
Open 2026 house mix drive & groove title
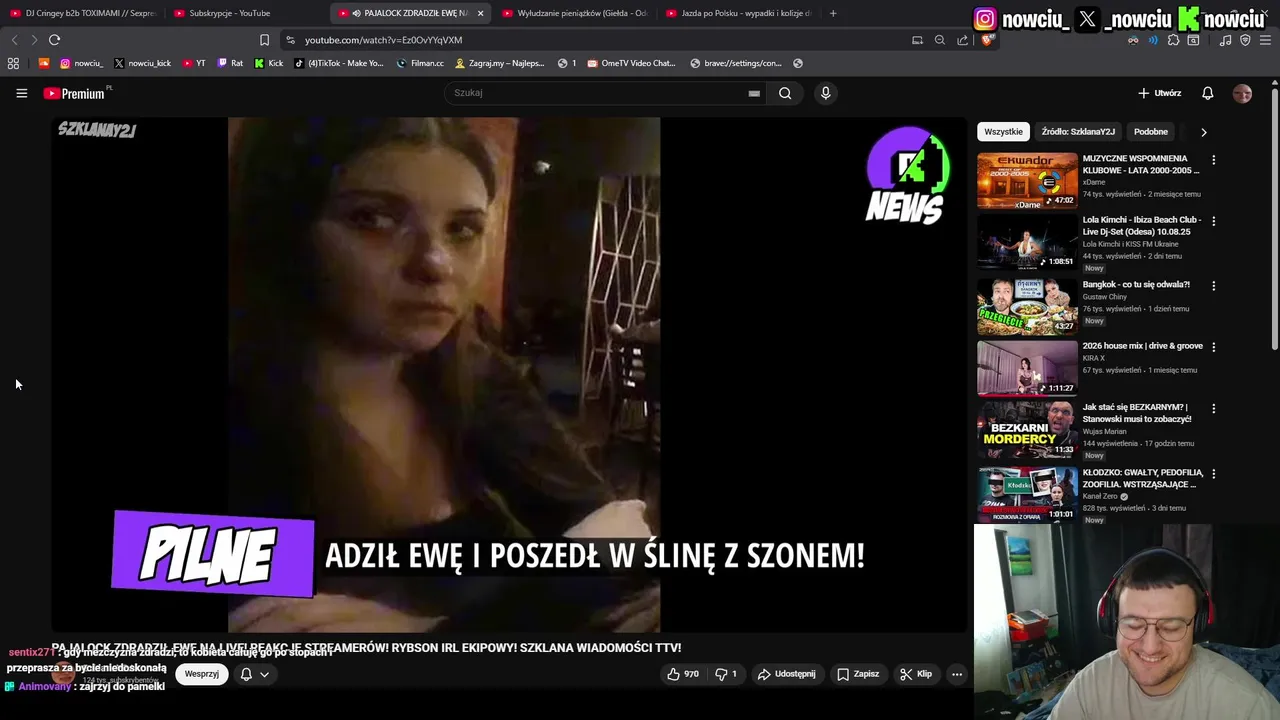click(1142, 346)
